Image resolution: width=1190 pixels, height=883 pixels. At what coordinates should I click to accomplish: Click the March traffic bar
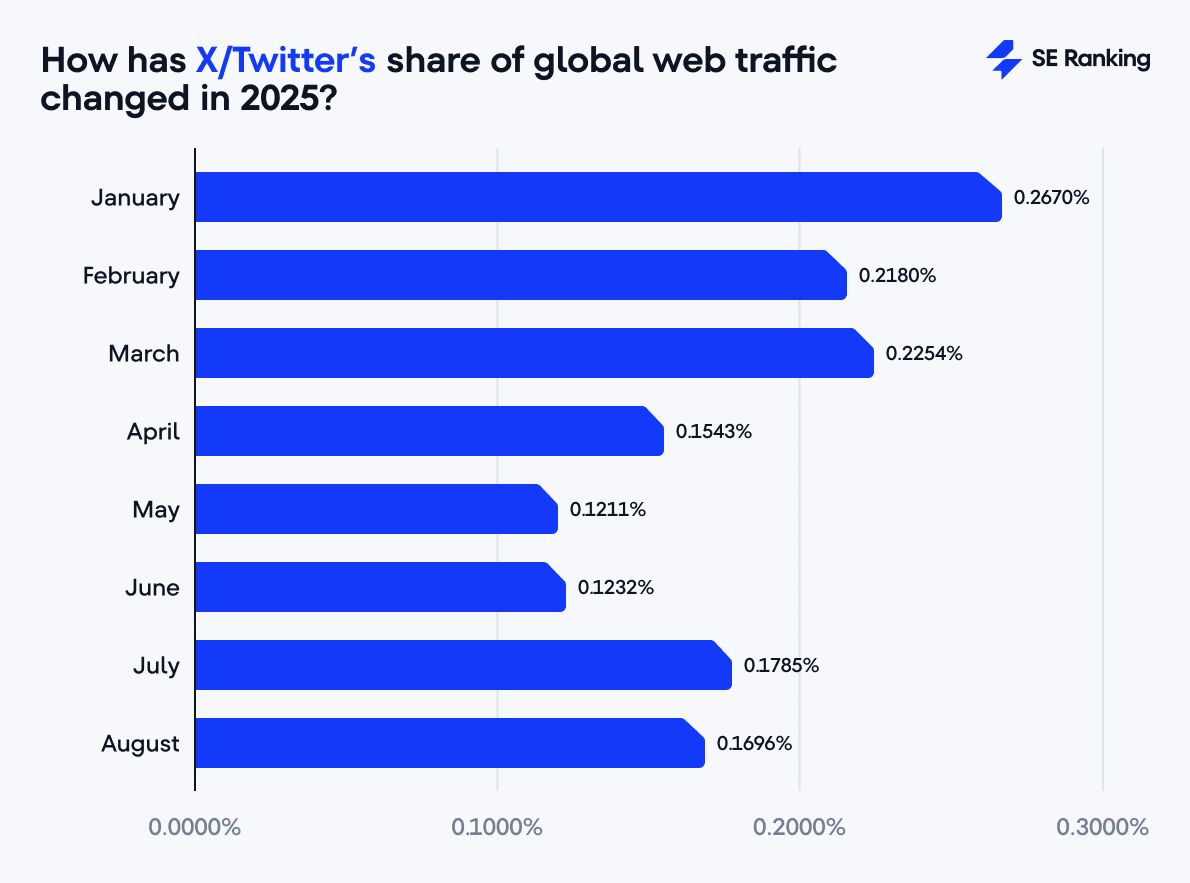coord(534,353)
